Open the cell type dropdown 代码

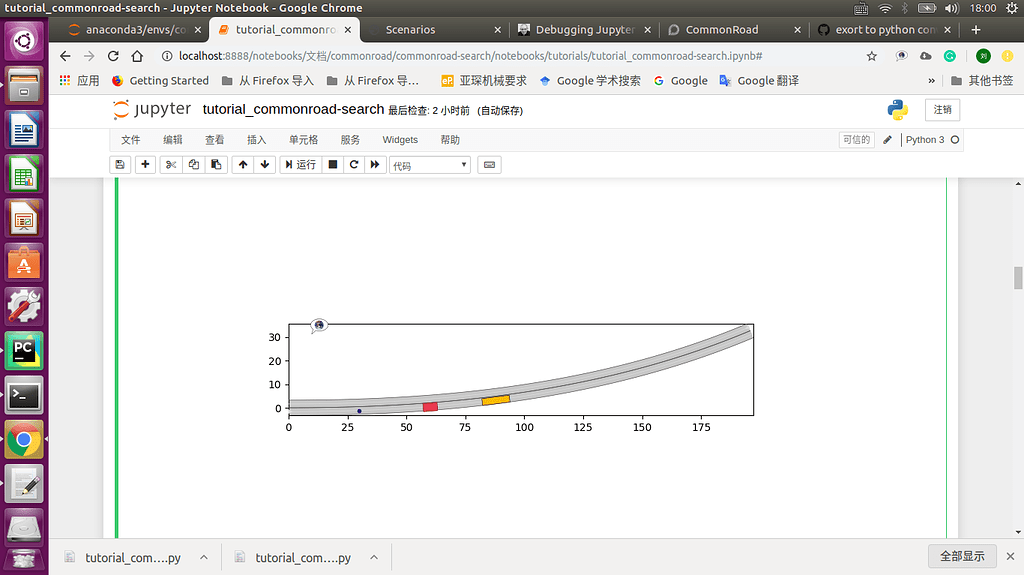429,165
